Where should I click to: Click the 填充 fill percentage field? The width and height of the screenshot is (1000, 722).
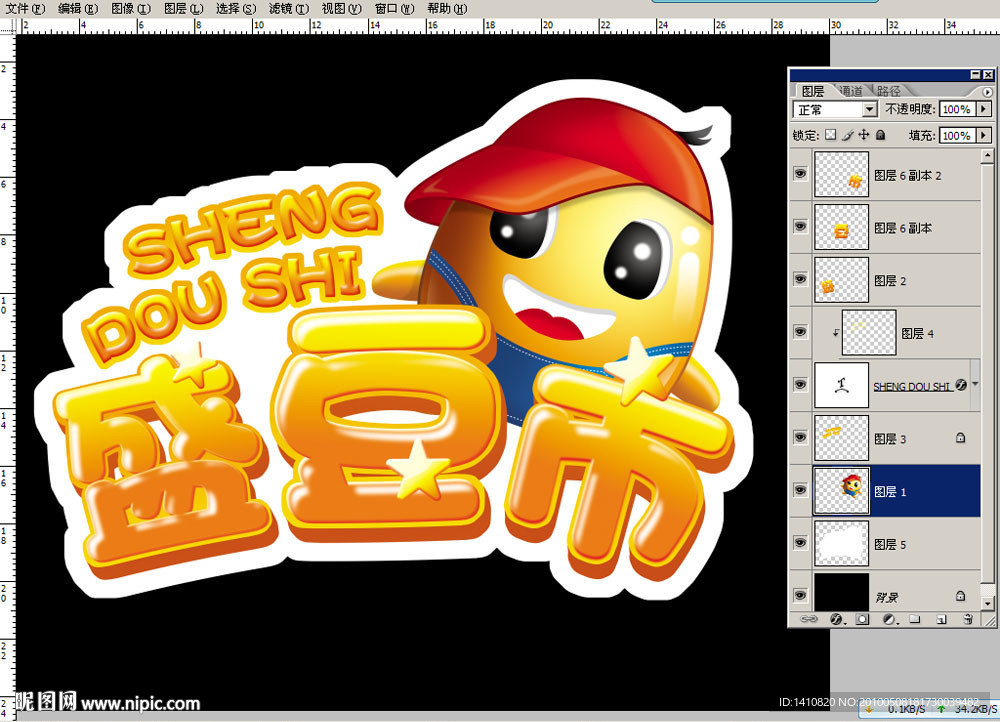point(955,135)
